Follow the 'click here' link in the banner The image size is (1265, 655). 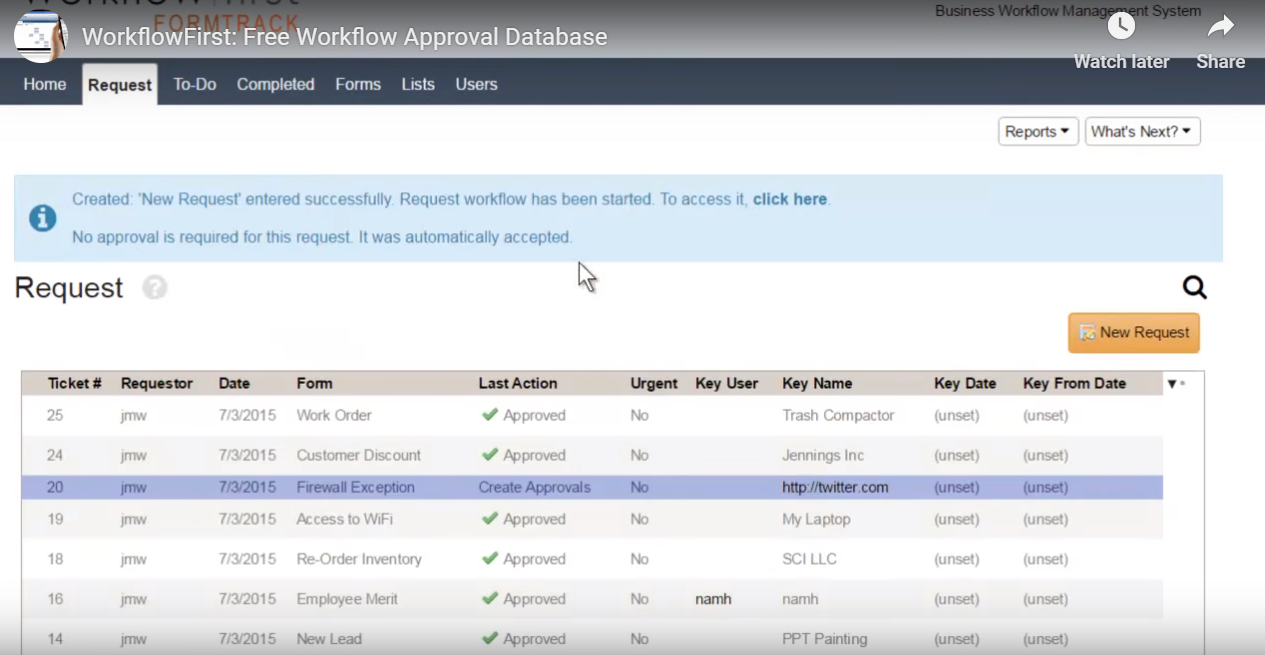coord(789,199)
